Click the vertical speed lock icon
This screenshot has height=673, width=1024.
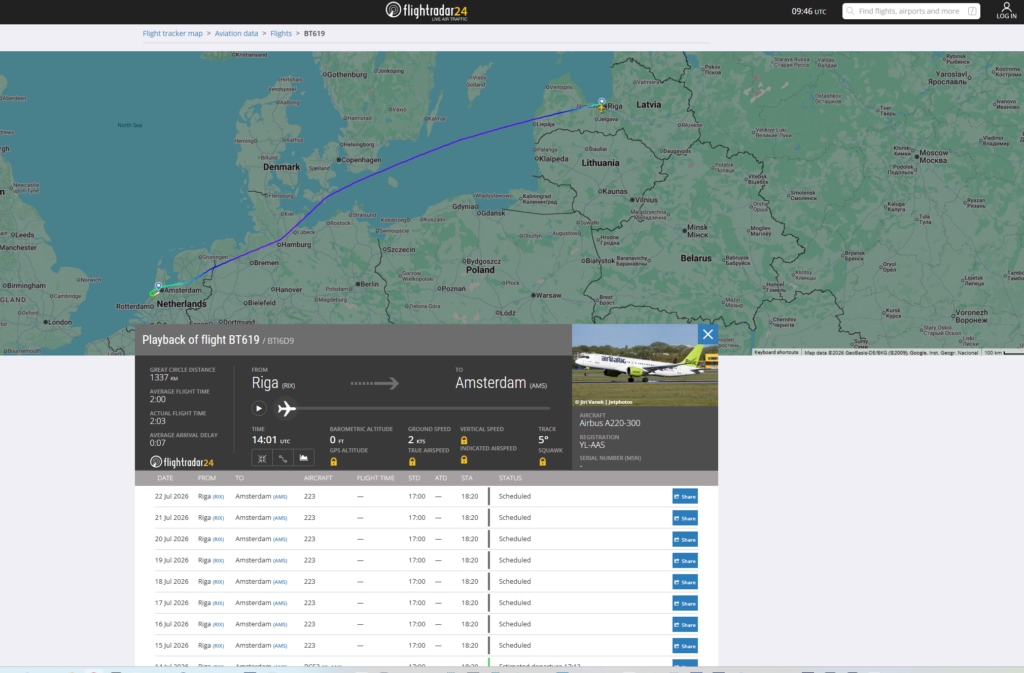tap(464, 440)
